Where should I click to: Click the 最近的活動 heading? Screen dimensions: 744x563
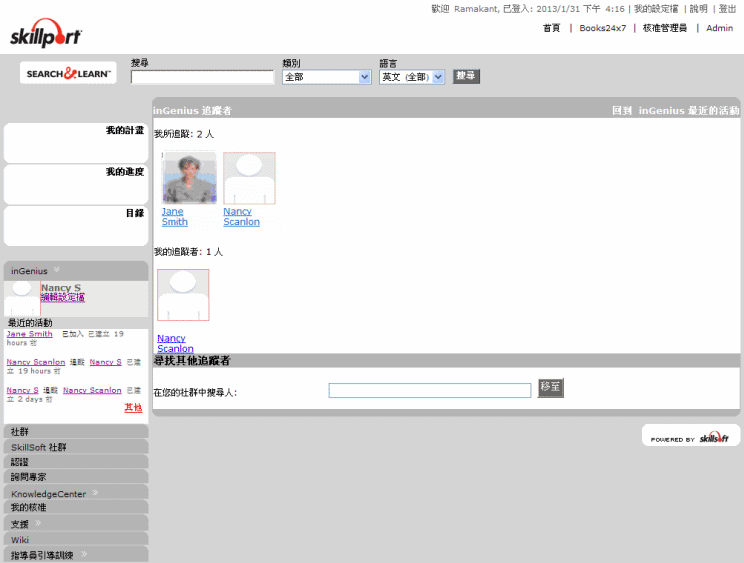tap(30, 323)
